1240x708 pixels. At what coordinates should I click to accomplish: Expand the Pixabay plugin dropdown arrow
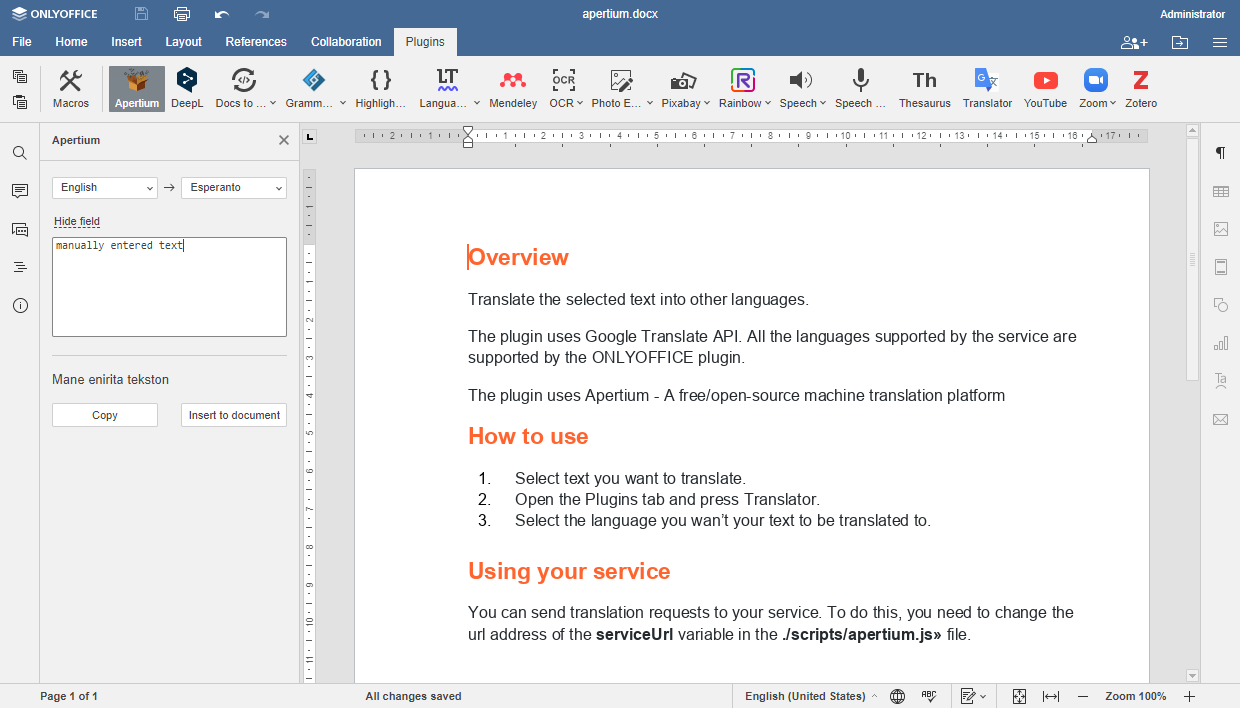707,103
